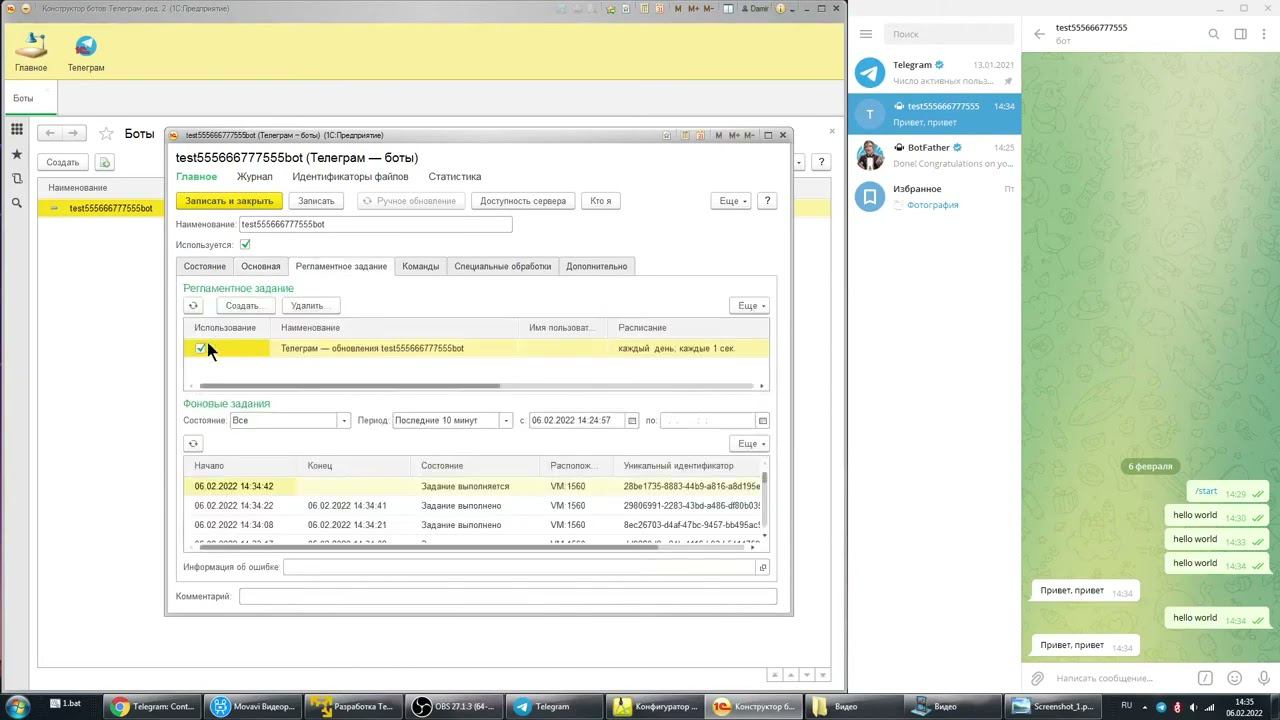Search within the Telegram chat
1280x720 pixels.
pos(1214,34)
